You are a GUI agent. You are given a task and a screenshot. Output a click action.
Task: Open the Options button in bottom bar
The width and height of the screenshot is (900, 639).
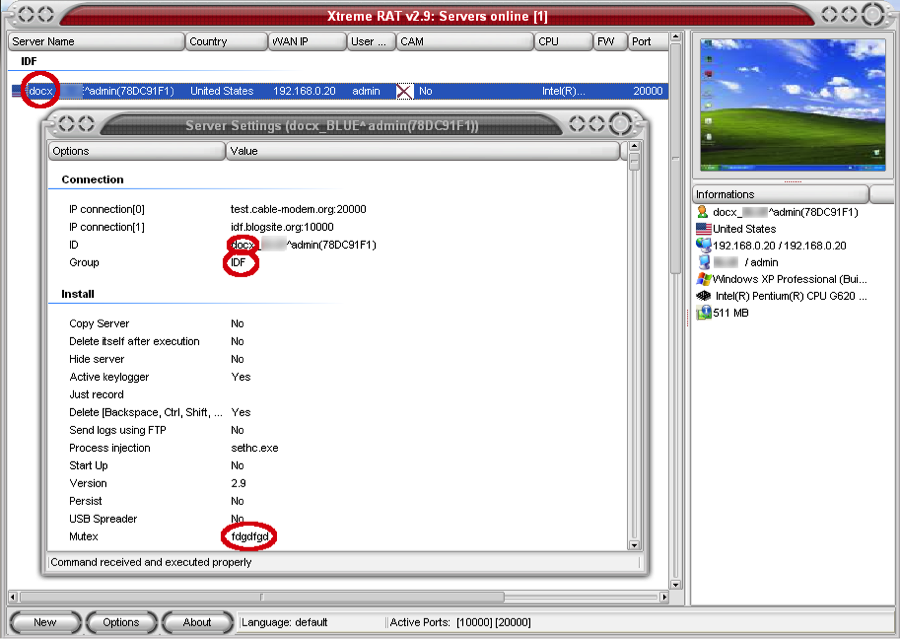coord(121,622)
